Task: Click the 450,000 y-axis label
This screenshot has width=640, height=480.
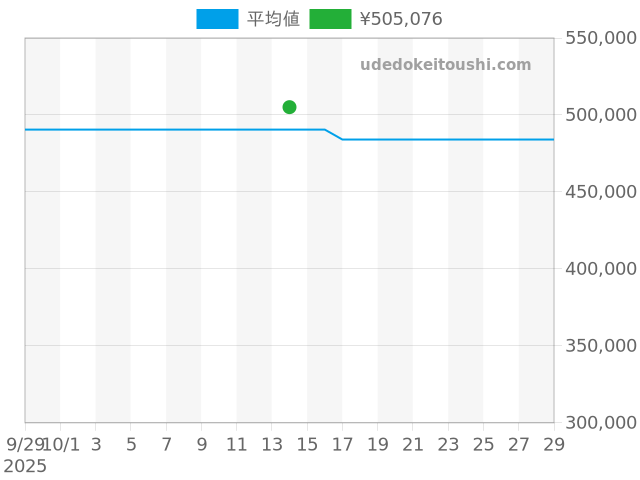Action: (x=601, y=192)
